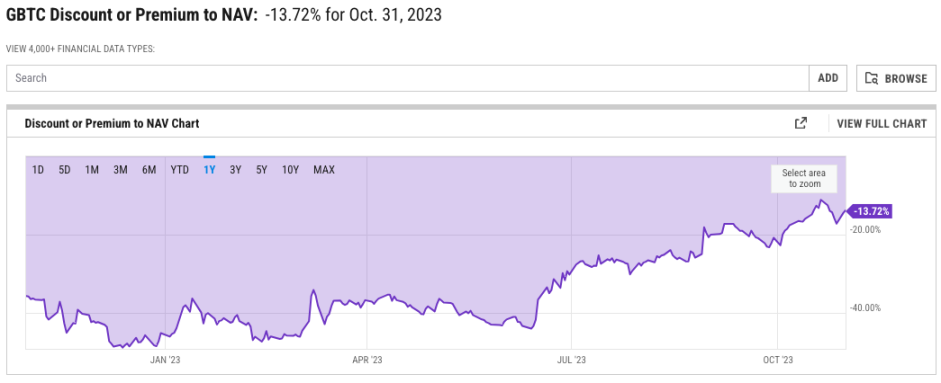The width and height of the screenshot is (941, 383).
Task: Show the 5Y time range
Action: tap(262, 170)
